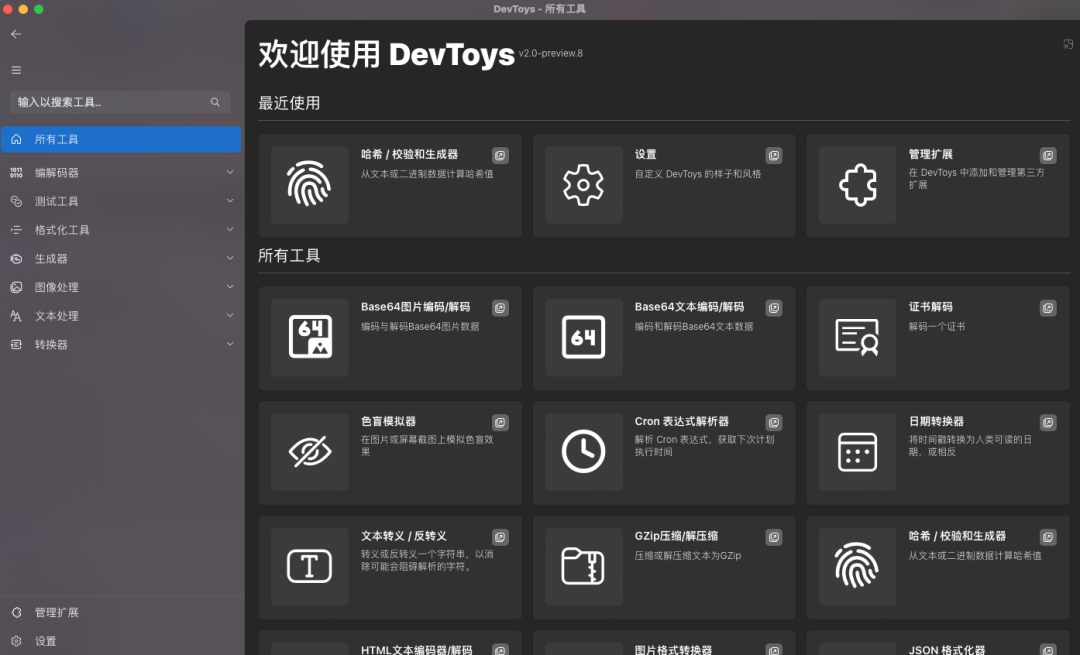Open the 格式化工具 category
Image resolution: width=1080 pixels, height=655 pixels.
point(121,229)
